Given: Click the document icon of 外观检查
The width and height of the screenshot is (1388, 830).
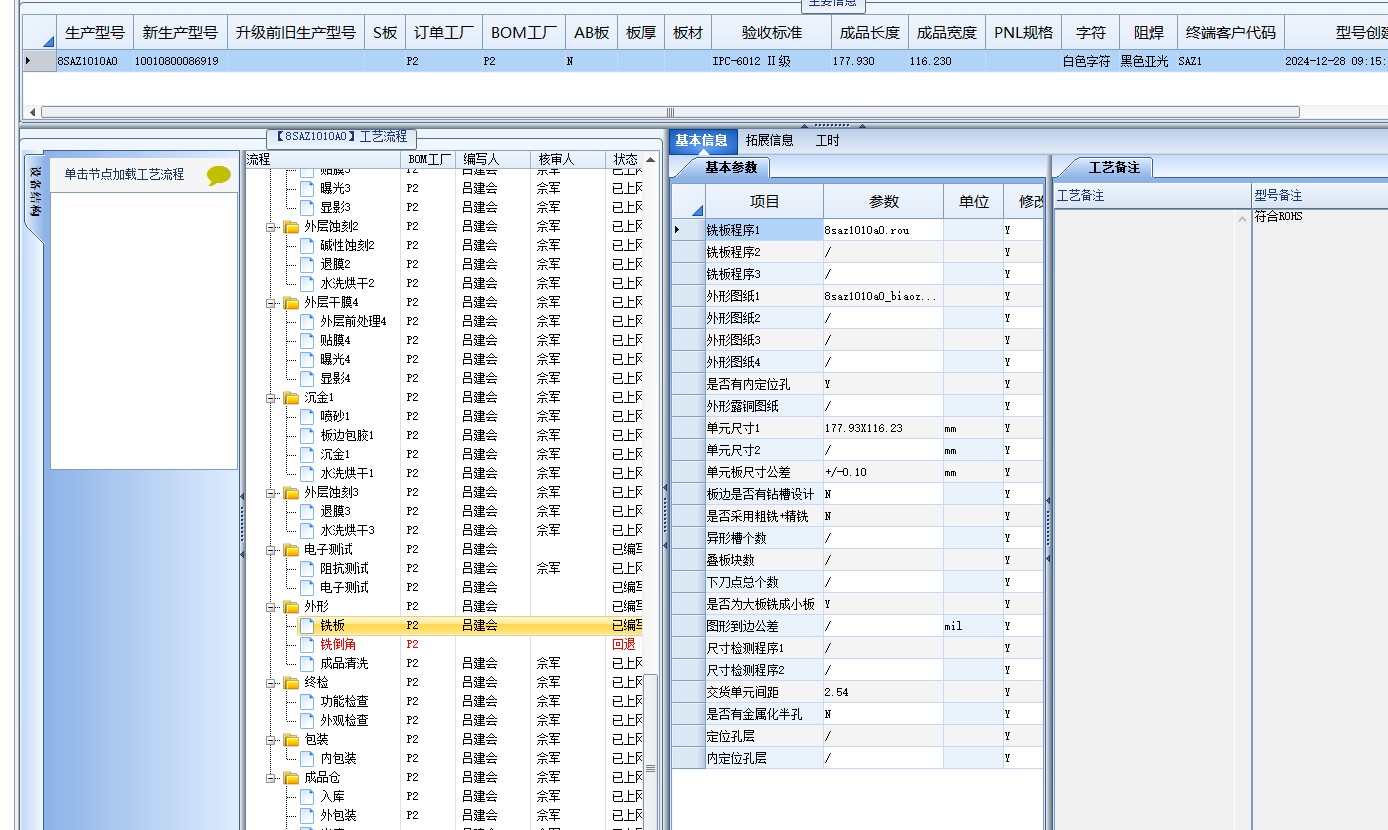Looking at the screenshot, I should pos(307,721).
